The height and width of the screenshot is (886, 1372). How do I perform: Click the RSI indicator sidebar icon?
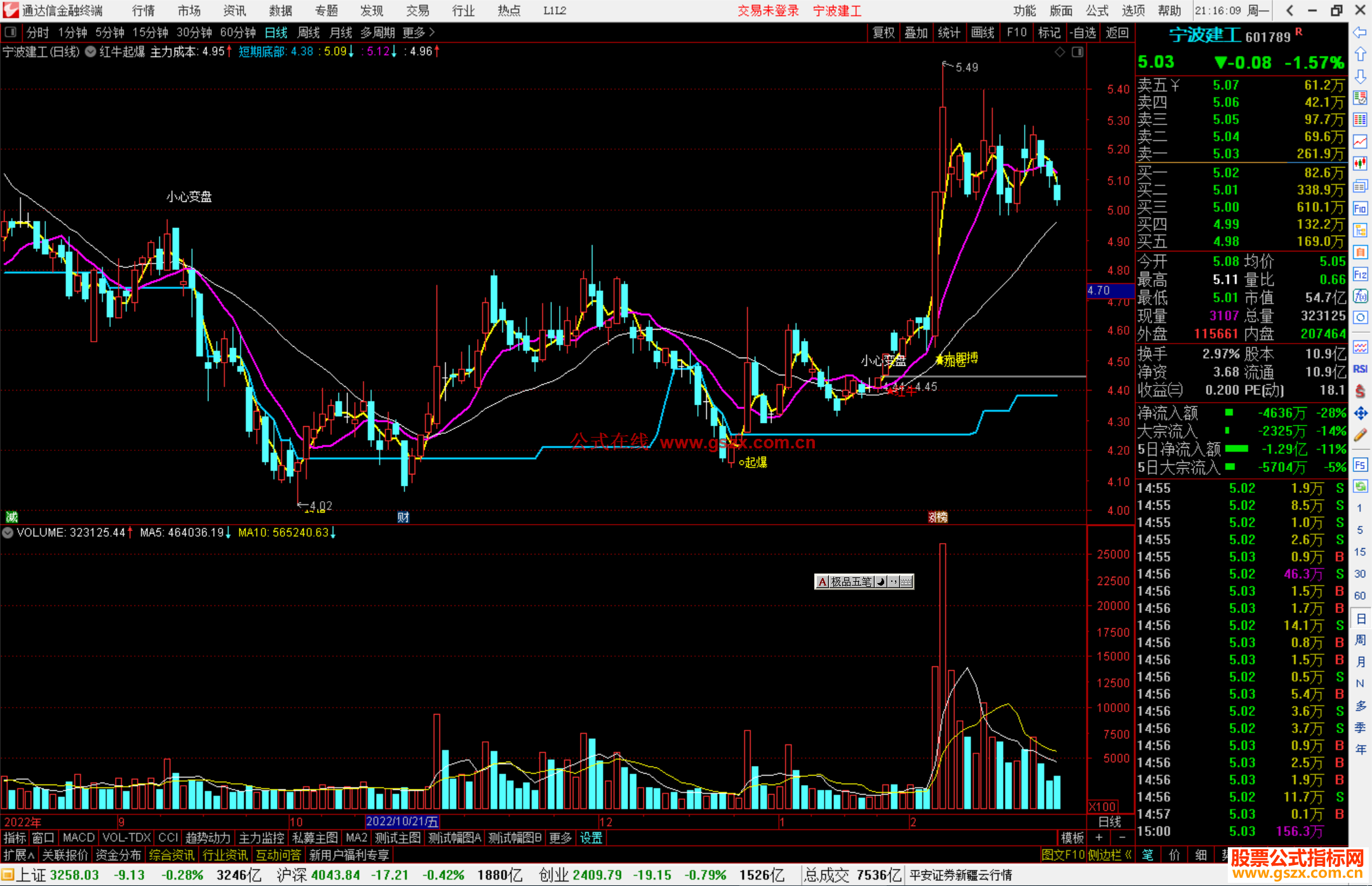point(1360,369)
